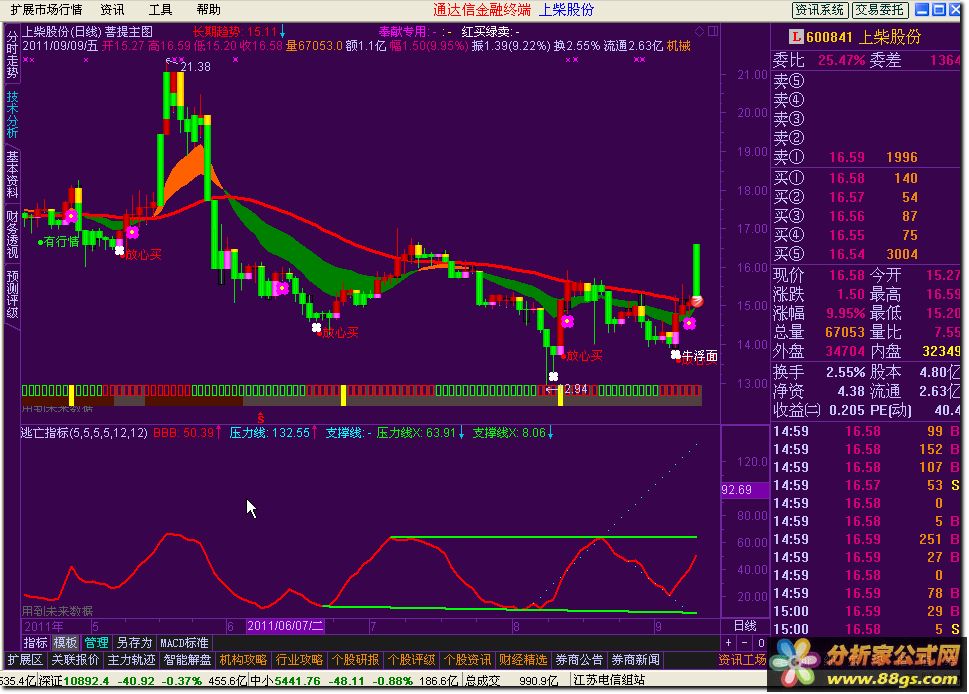Image resolution: width=969 pixels, height=694 pixels.
Task: Click the pink flower marker near 有行情
Action: click(71, 216)
